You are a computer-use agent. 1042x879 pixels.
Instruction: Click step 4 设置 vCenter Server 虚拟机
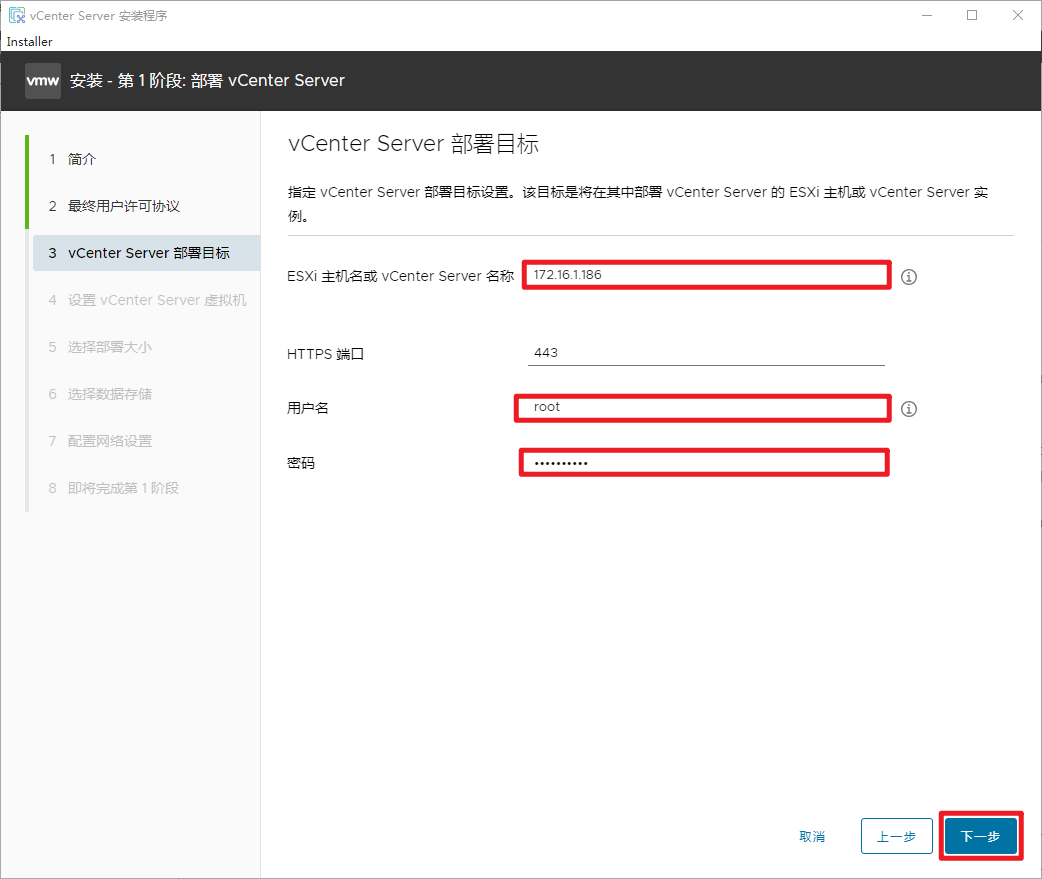click(156, 300)
